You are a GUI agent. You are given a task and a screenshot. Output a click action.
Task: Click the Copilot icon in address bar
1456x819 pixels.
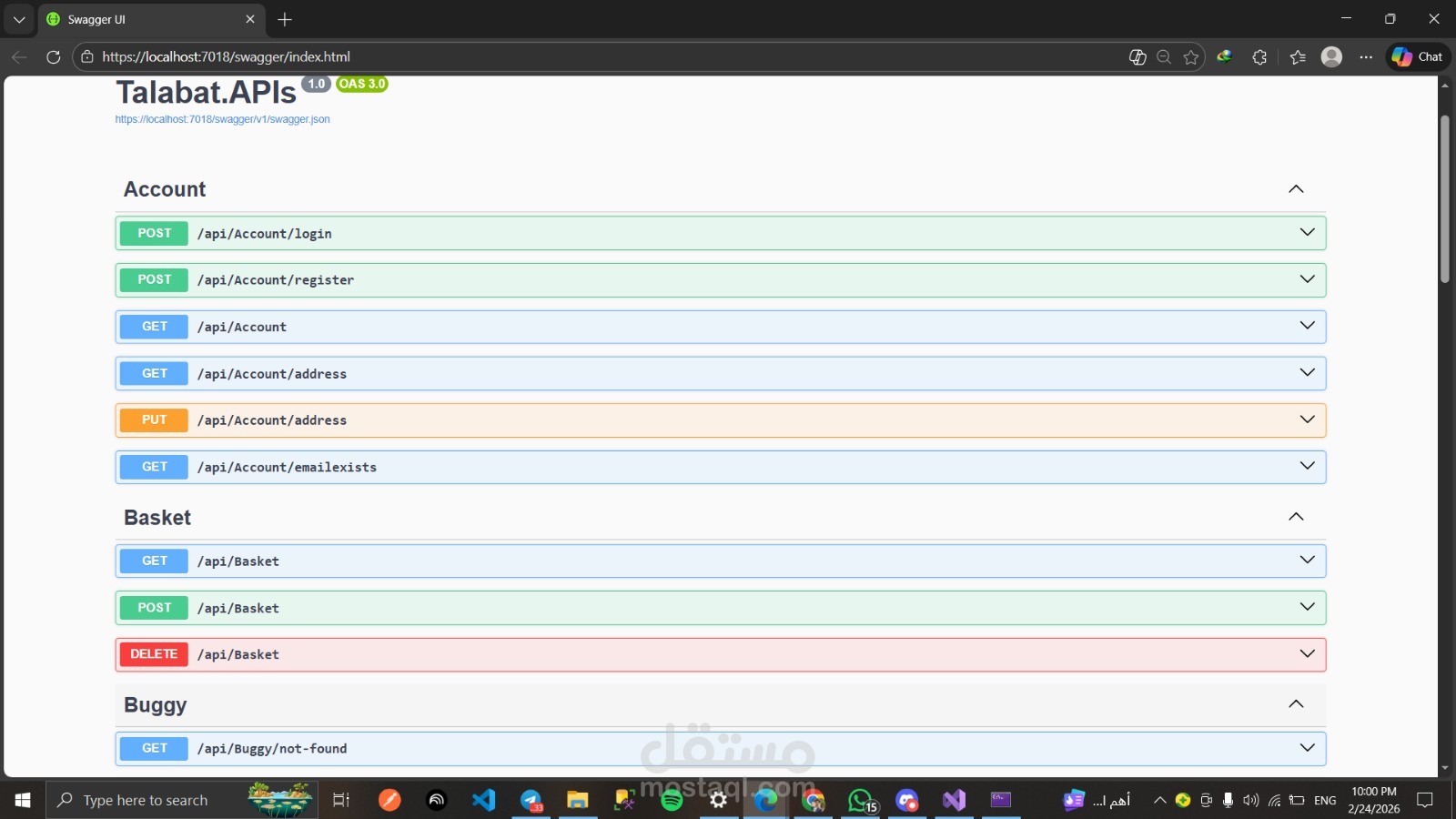(x=1137, y=57)
